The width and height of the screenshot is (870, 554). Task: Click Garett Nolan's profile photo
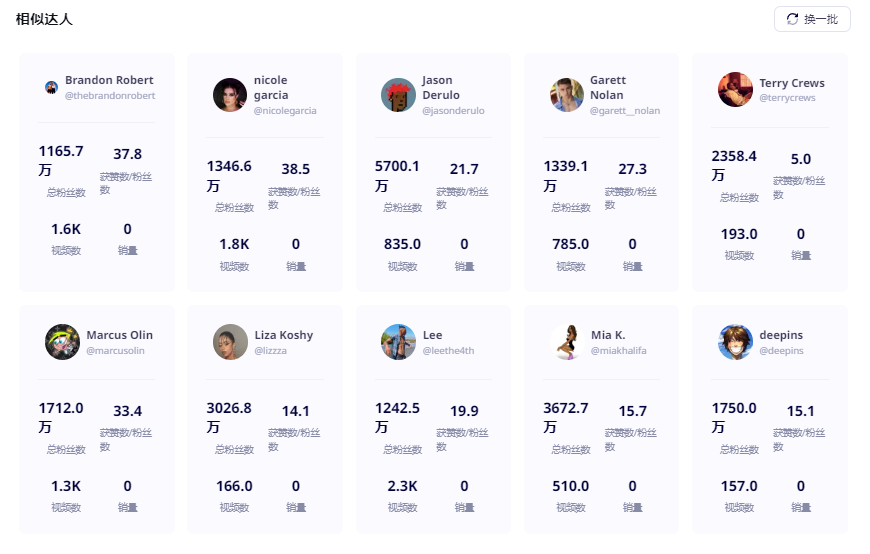pyautogui.click(x=566, y=95)
